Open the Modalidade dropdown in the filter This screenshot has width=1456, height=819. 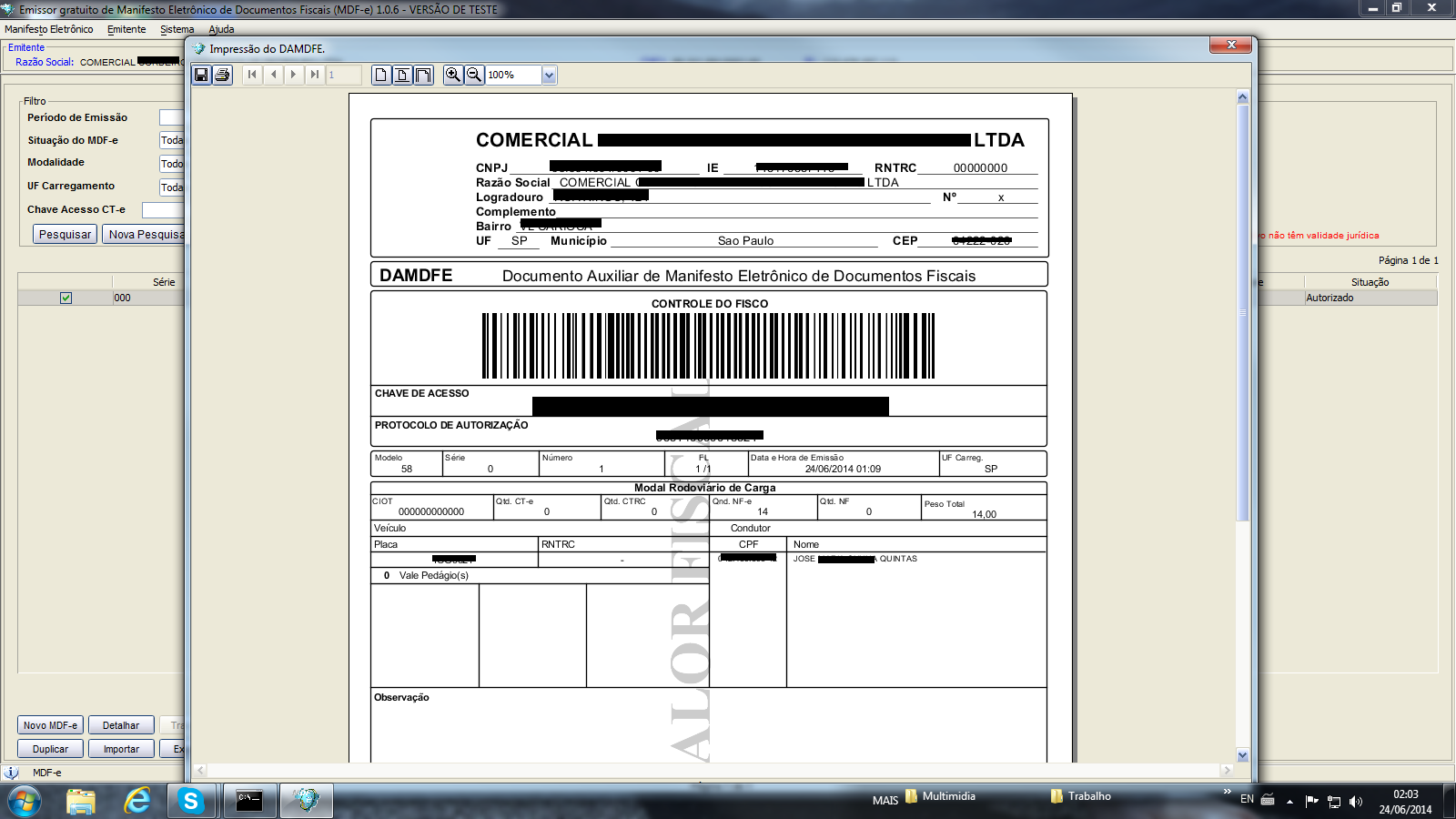172,164
